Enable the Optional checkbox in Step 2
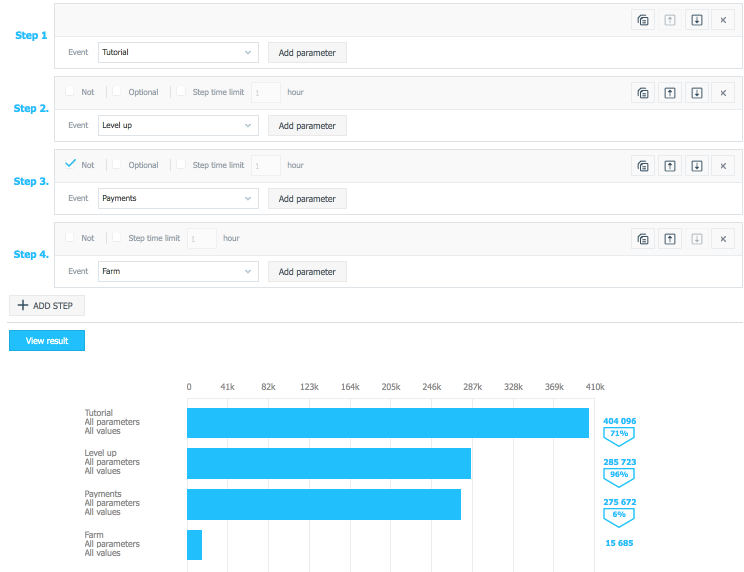 (117, 92)
